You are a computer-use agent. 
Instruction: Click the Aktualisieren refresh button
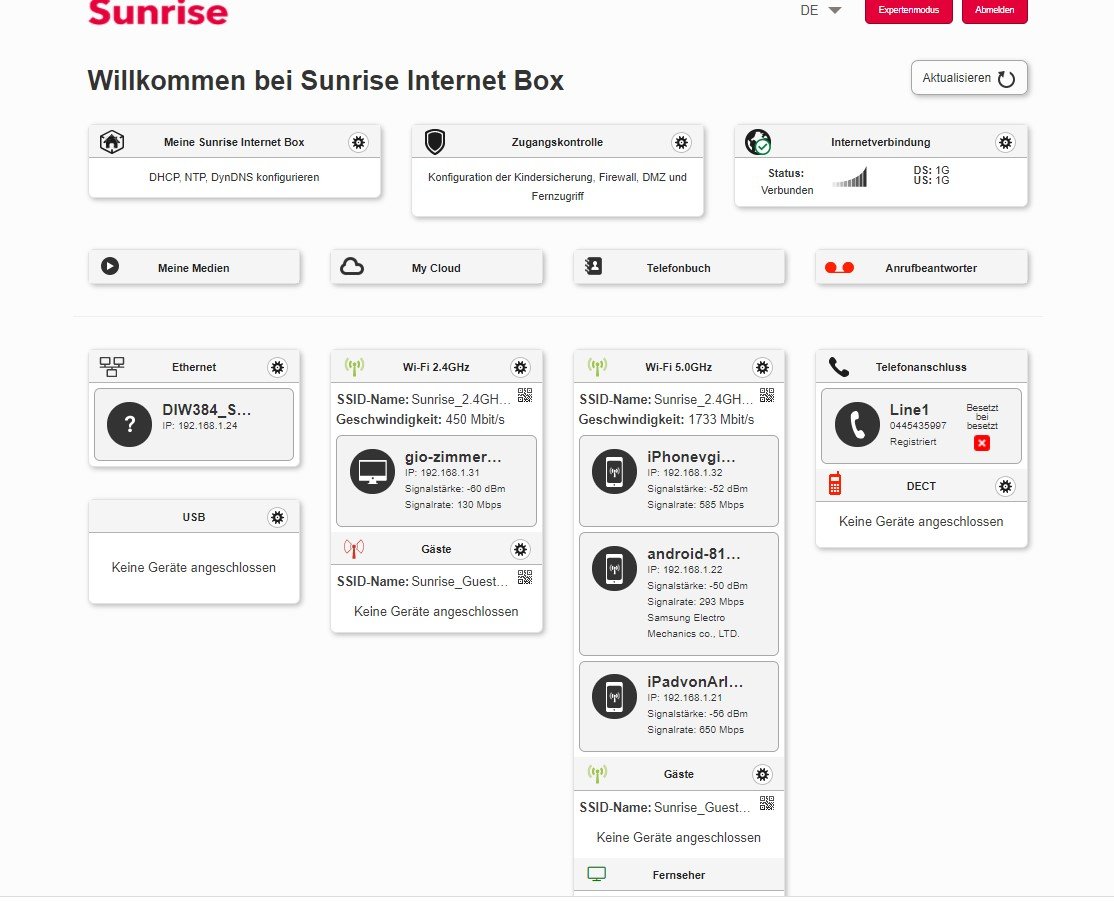point(969,78)
